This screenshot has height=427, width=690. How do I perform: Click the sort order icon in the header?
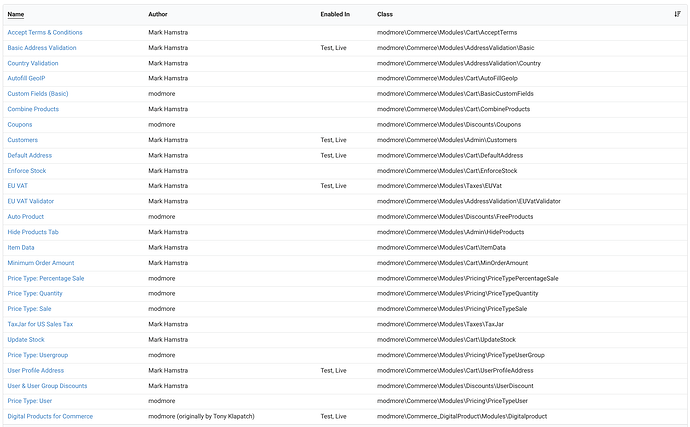point(677,14)
